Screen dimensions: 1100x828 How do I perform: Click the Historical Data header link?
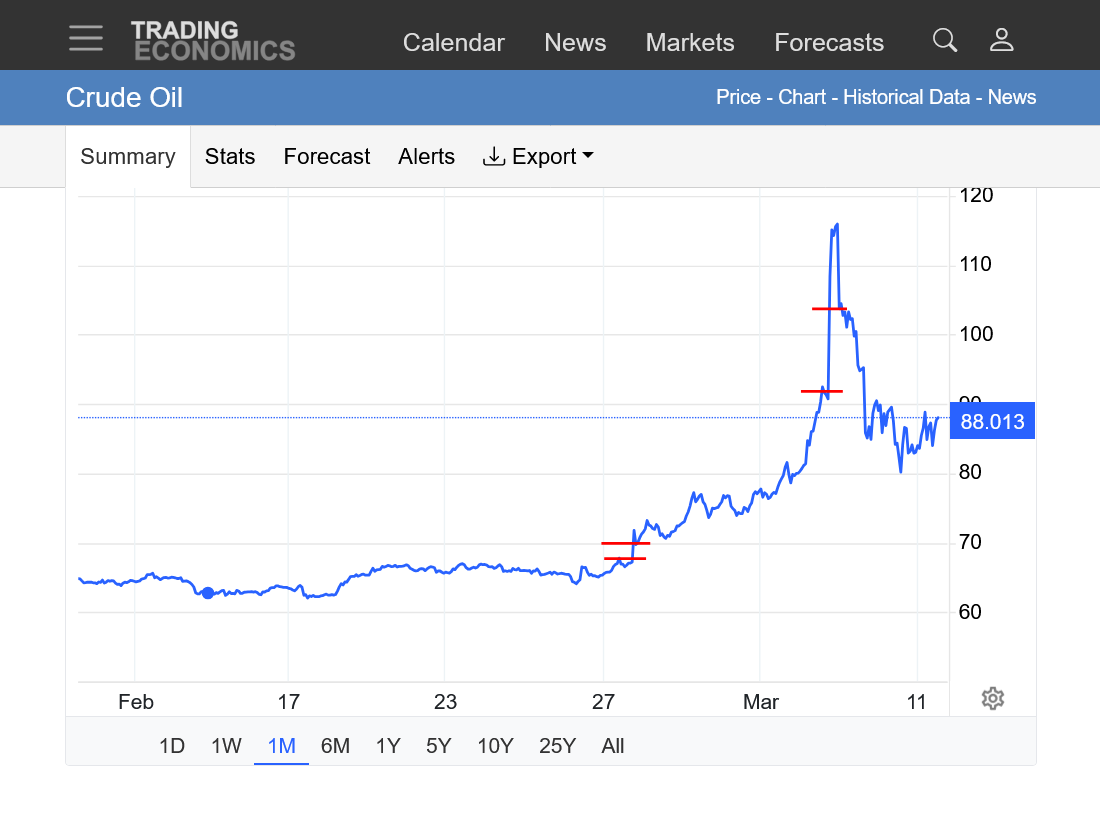pos(906,97)
